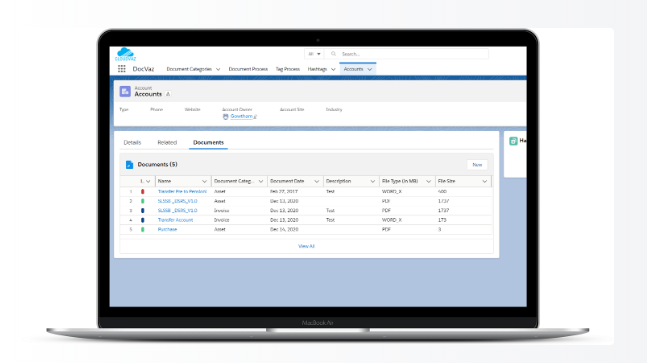Click the search magnifier icon
Screen dimensions: 647x363
333,54
